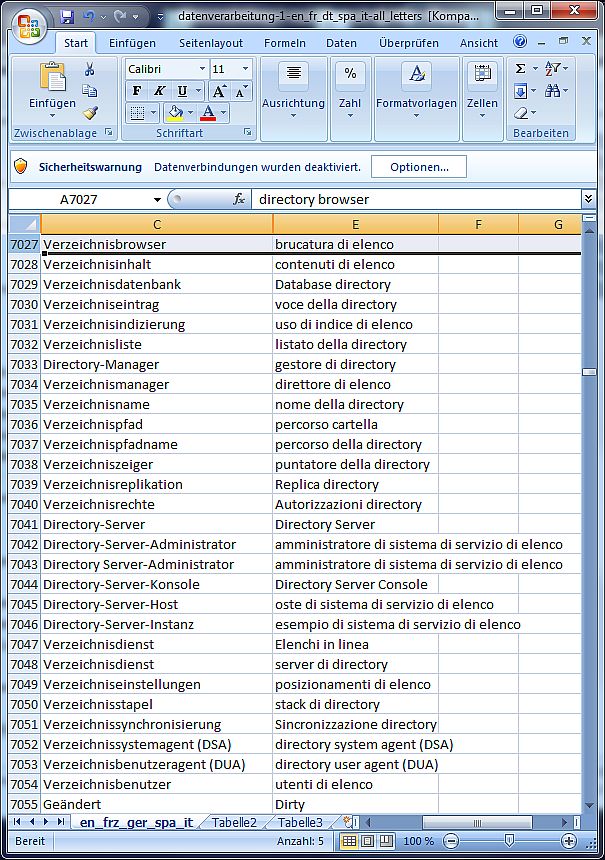The image size is (605, 860).
Task: Expand fill color dropdown arrow
Action: pyautogui.click(x=190, y=113)
